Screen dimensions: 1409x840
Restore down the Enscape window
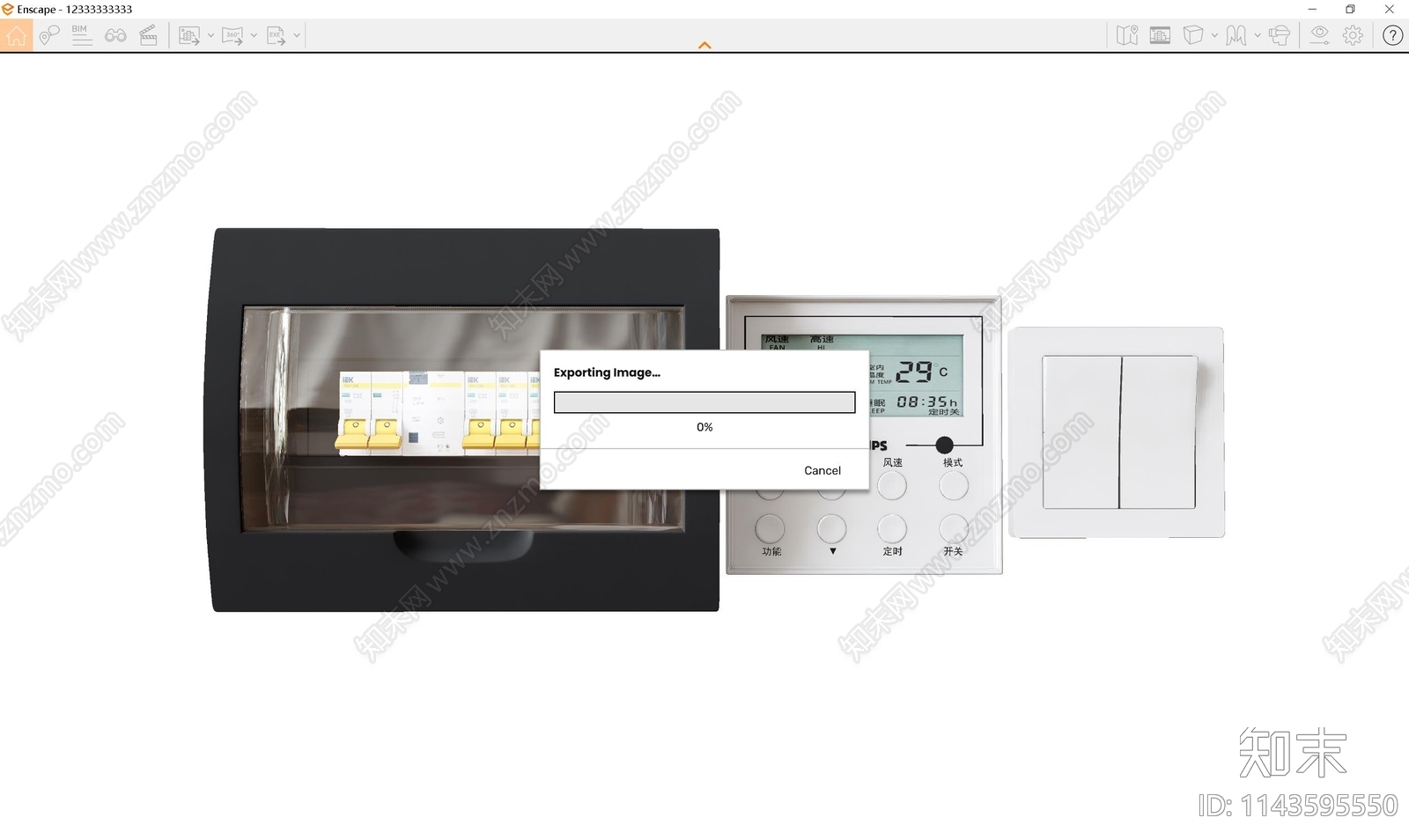[x=1350, y=9]
